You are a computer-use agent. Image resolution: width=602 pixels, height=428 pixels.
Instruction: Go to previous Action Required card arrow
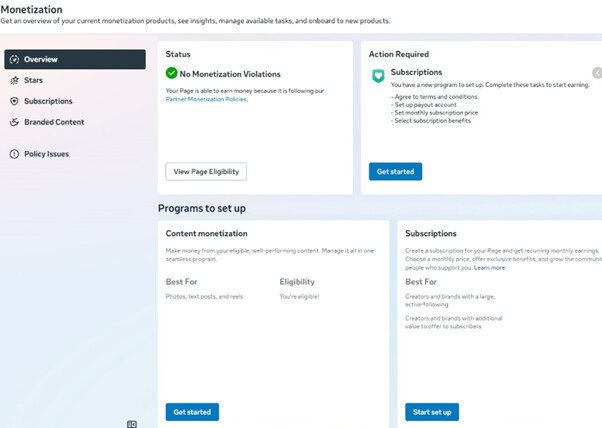[x=597, y=73]
